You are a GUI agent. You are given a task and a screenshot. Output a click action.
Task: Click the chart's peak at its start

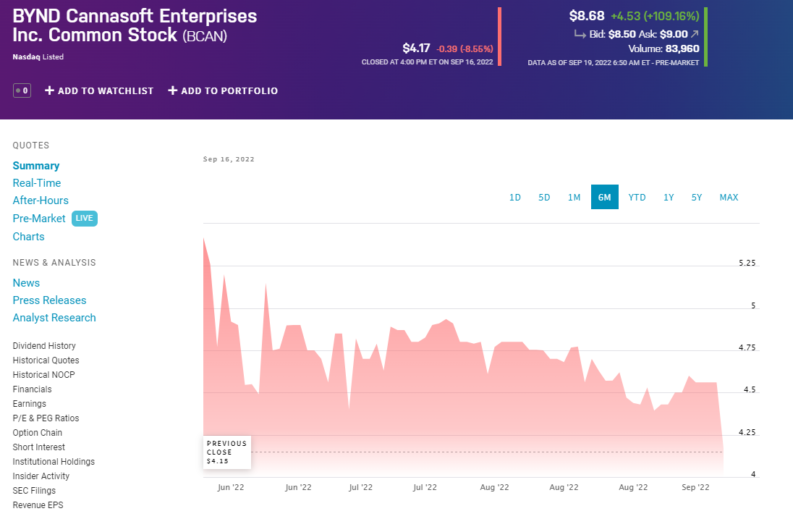point(204,239)
